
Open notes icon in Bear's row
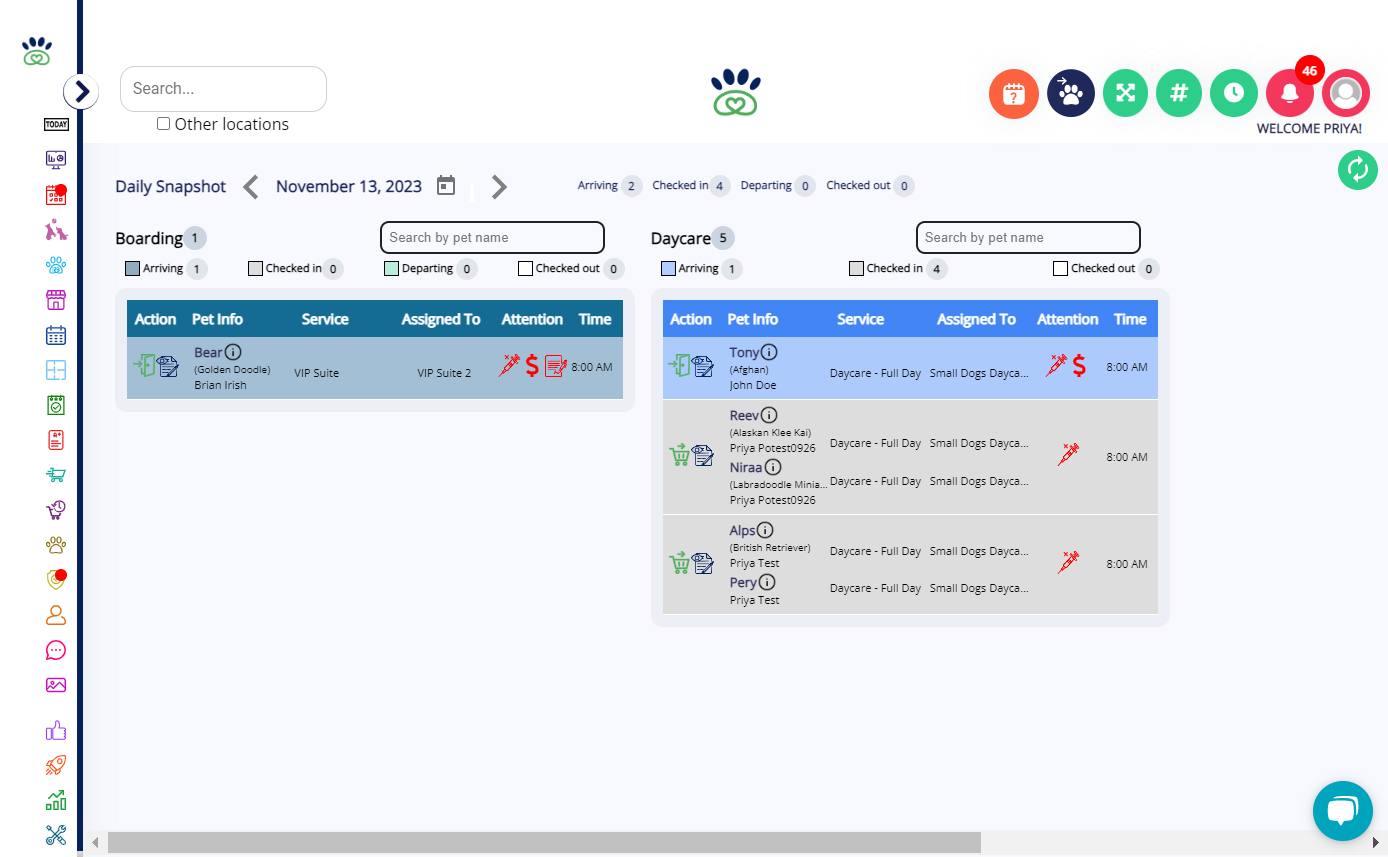168,367
